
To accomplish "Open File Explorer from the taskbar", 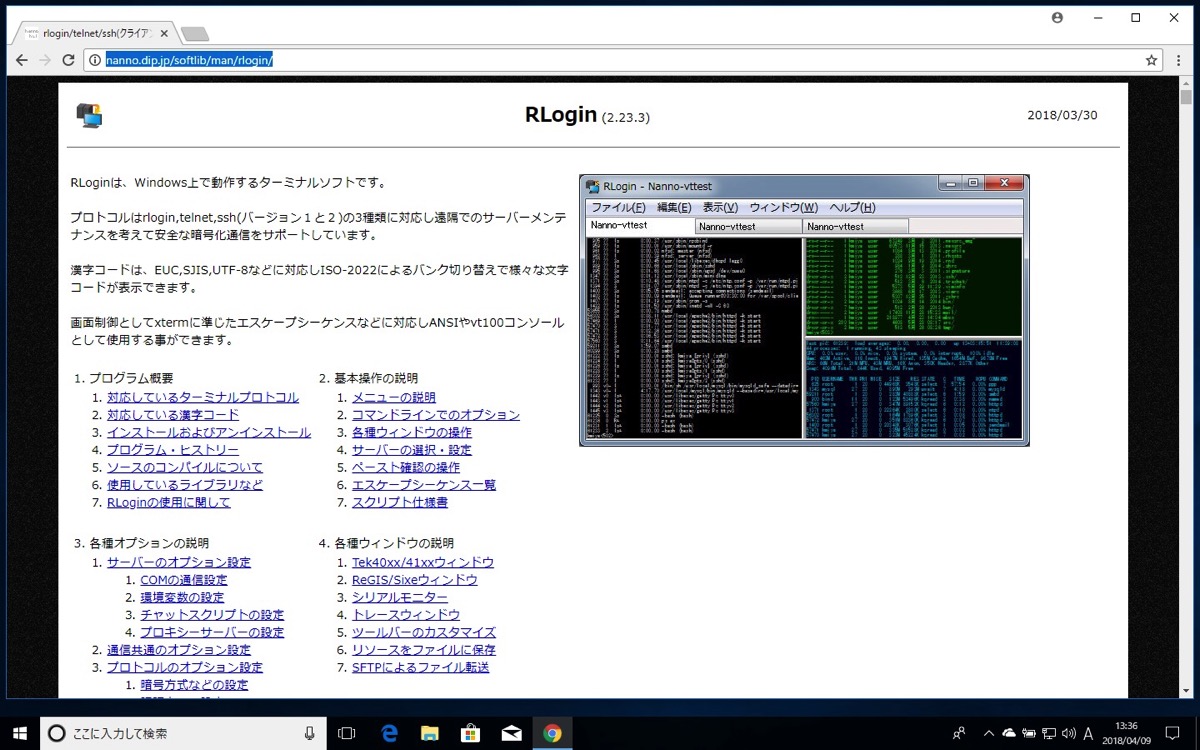I will 429,732.
